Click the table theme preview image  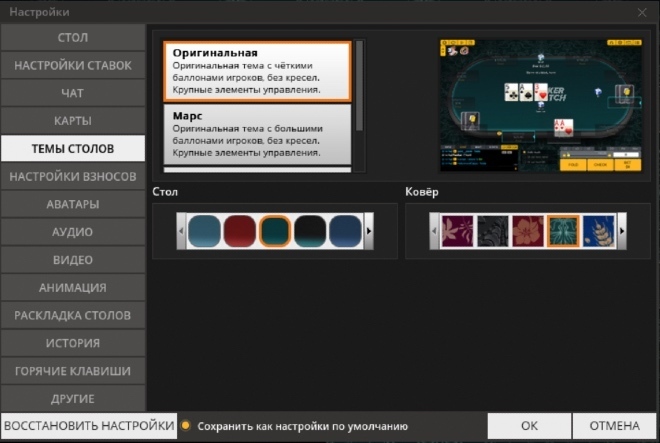tap(540, 104)
